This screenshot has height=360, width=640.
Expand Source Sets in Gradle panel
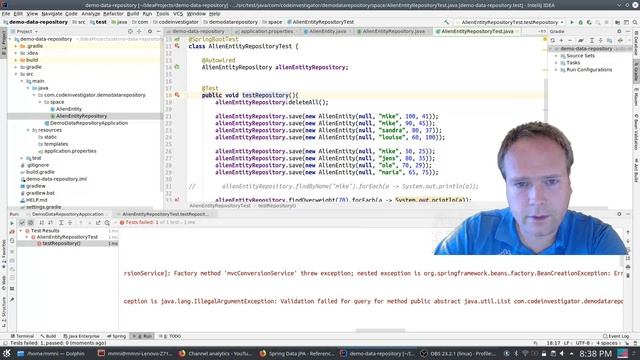[556, 56]
